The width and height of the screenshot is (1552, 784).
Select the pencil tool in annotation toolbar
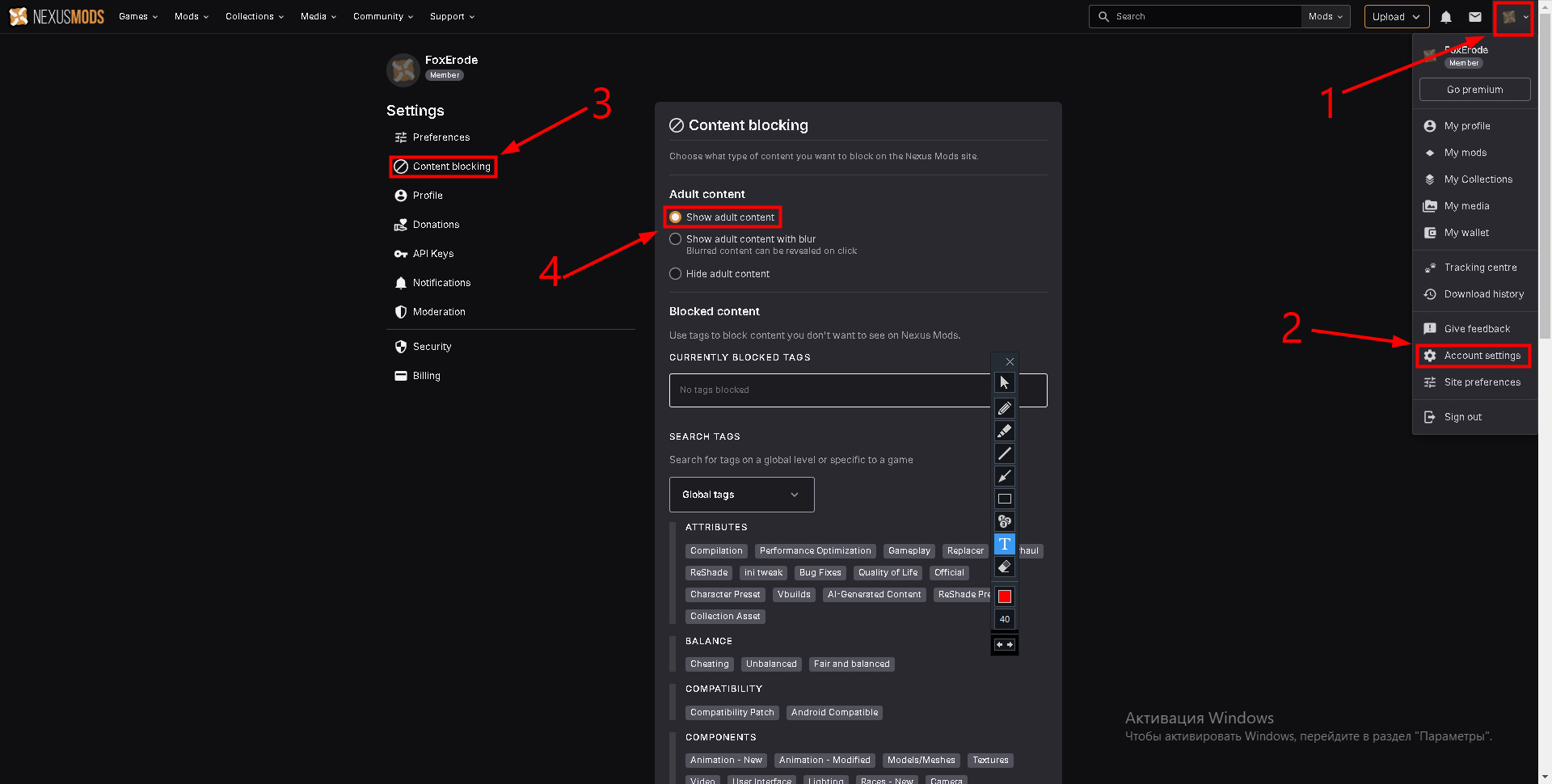(x=1004, y=408)
